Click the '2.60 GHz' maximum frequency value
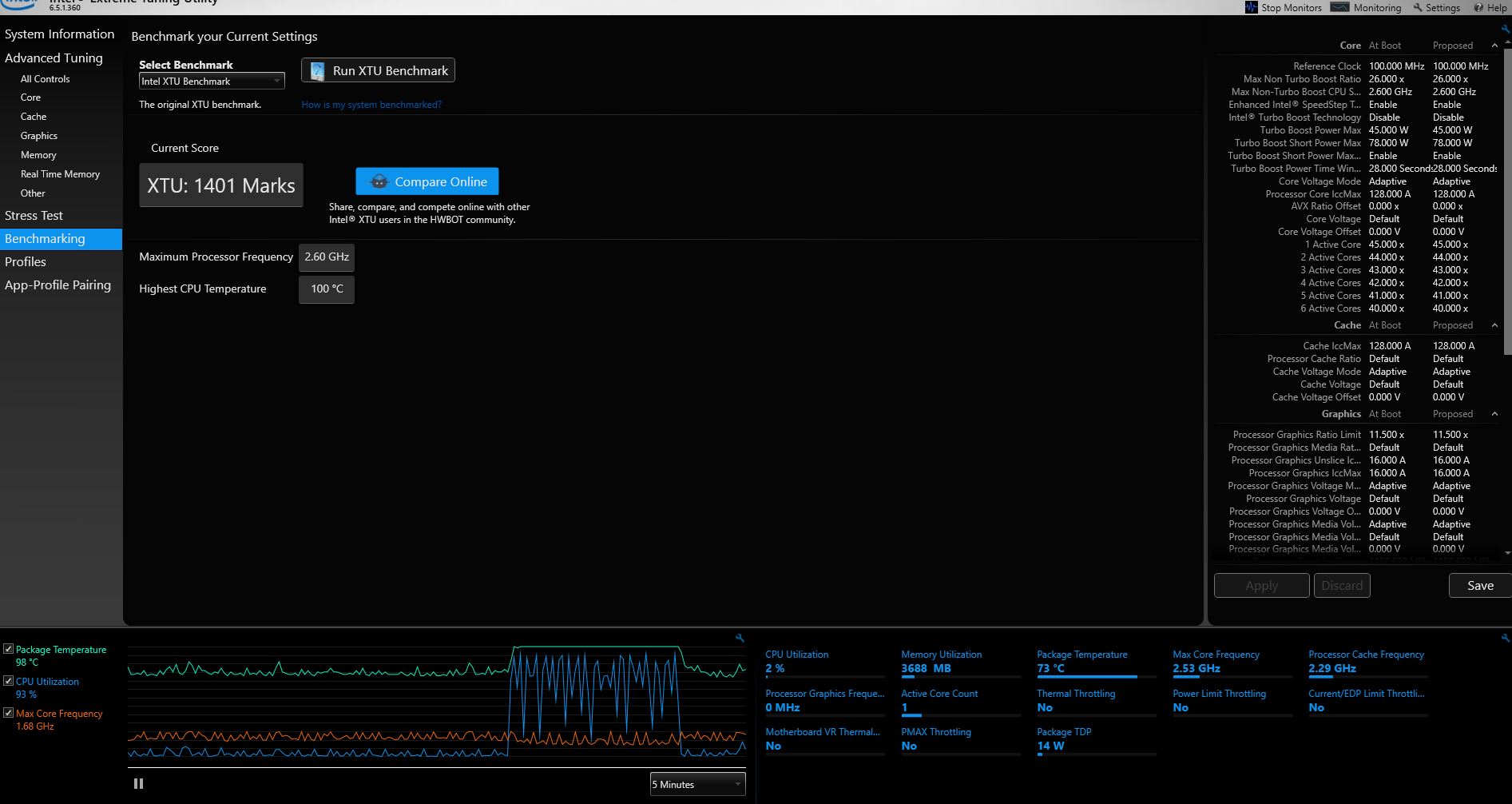Image resolution: width=1512 pixels, height=804 pixels. (x=327, y=257)
